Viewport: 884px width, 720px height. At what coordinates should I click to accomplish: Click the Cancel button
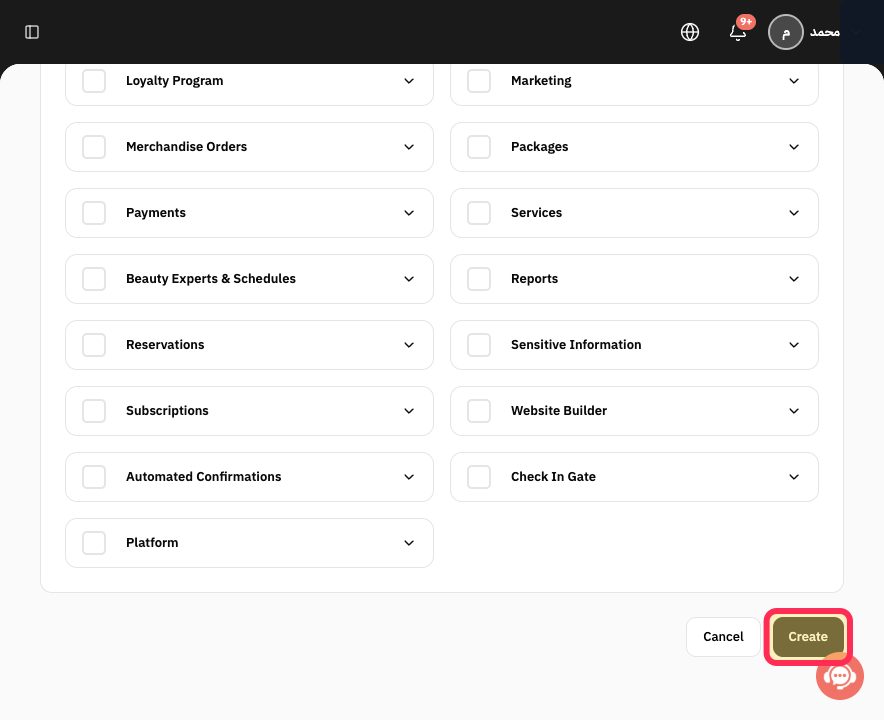click(723, 637)
